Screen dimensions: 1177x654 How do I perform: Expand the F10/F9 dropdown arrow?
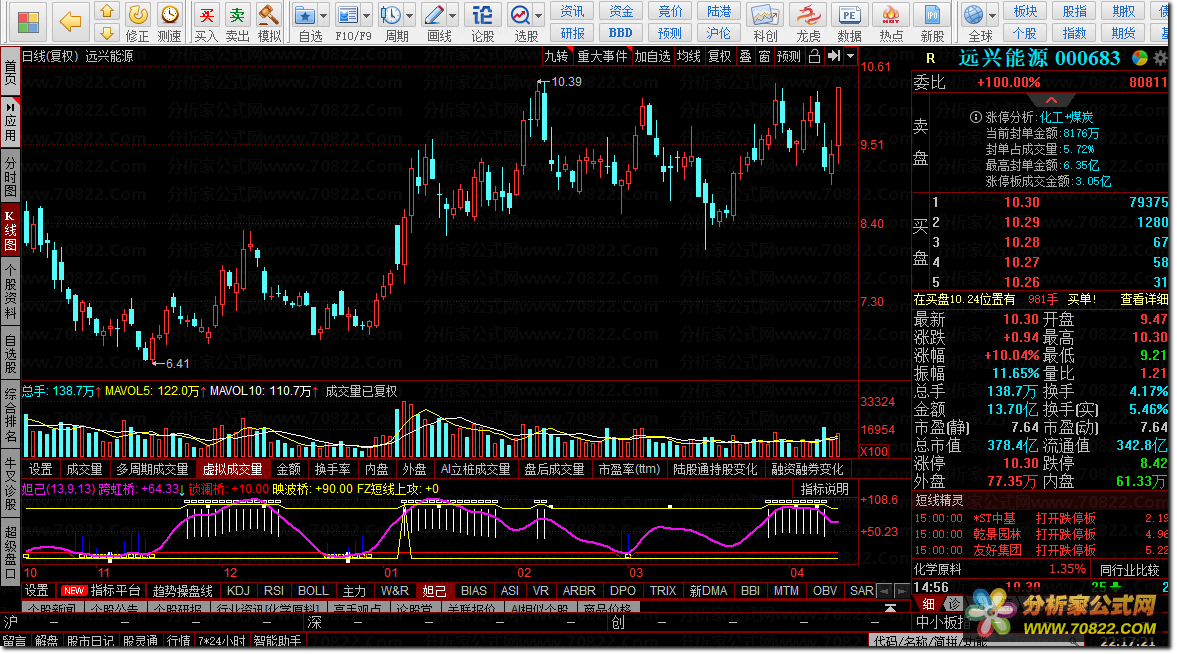point(367,16)
